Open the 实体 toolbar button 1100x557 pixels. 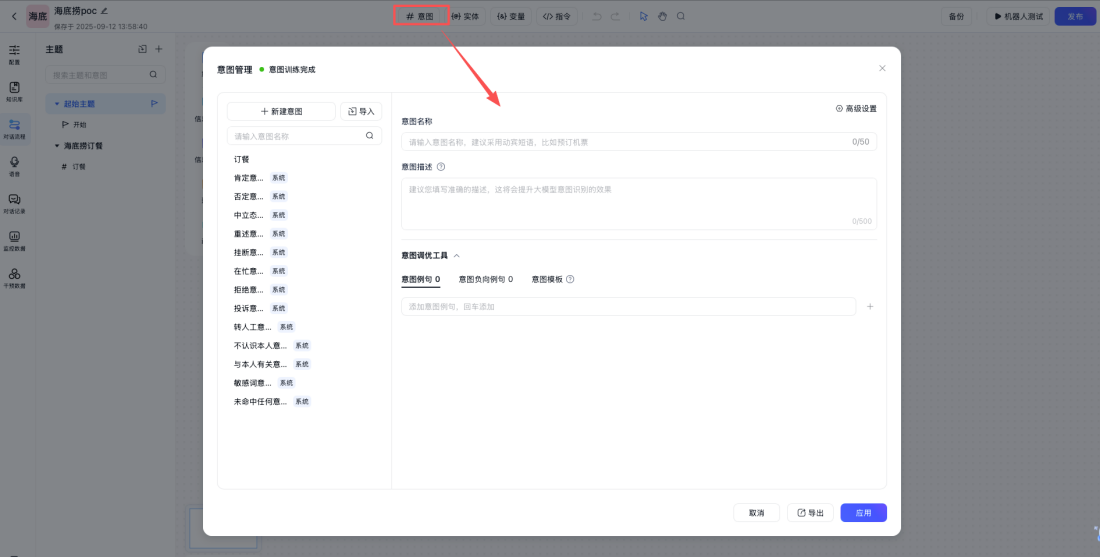click(464, 16)
